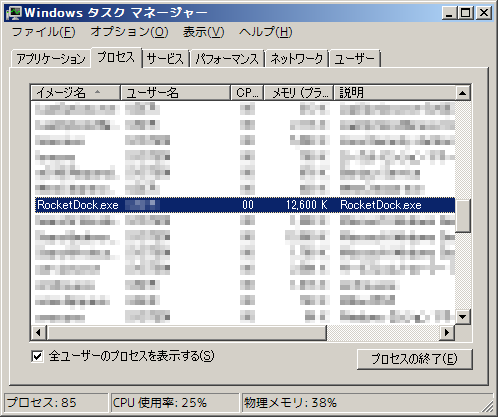Viewport: 498px width, 417px height.
Task: Open the ファイル(F) menu
Action: [x=44, y=32]
